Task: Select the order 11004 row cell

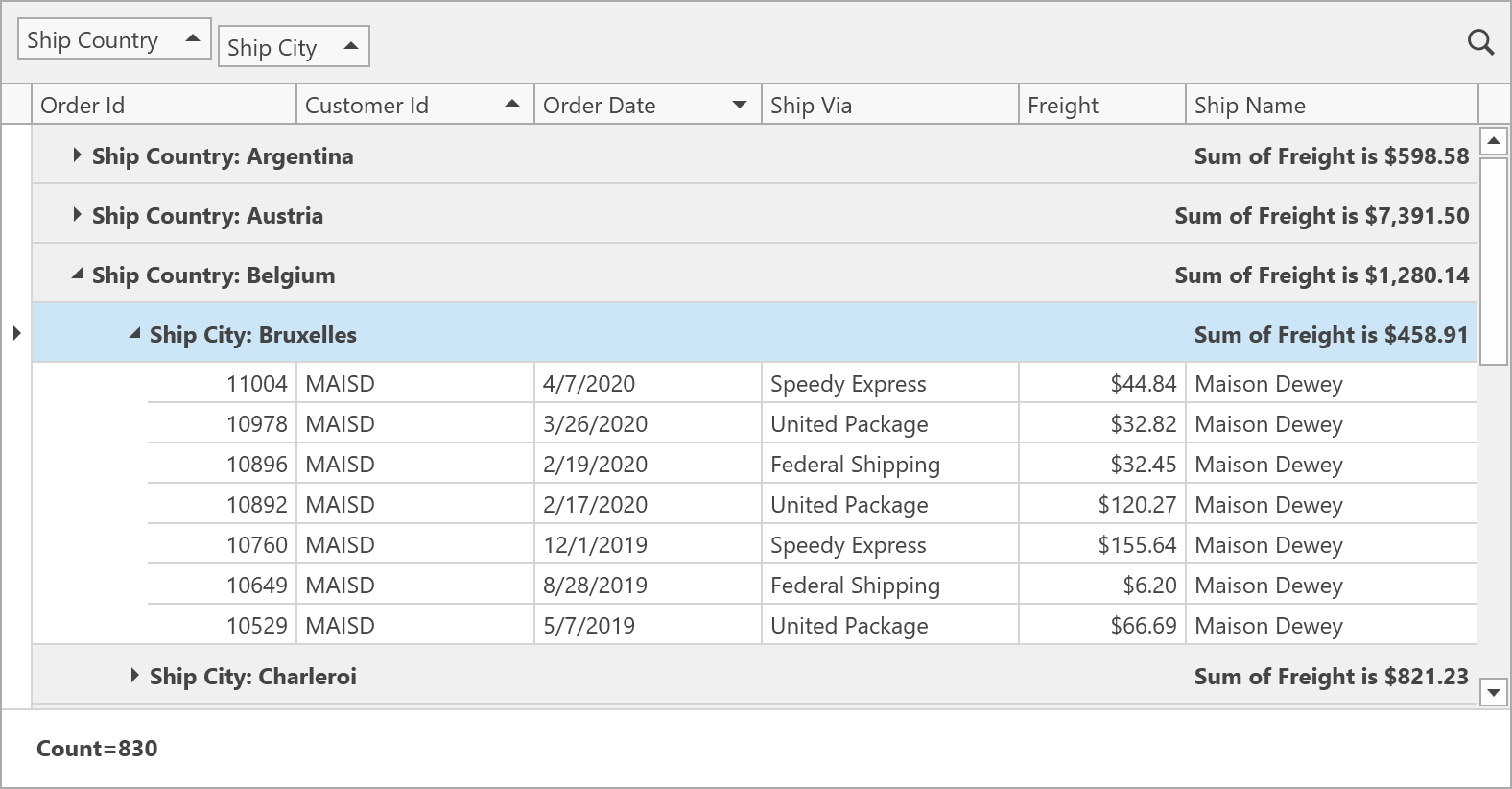Action: [256, 384]
